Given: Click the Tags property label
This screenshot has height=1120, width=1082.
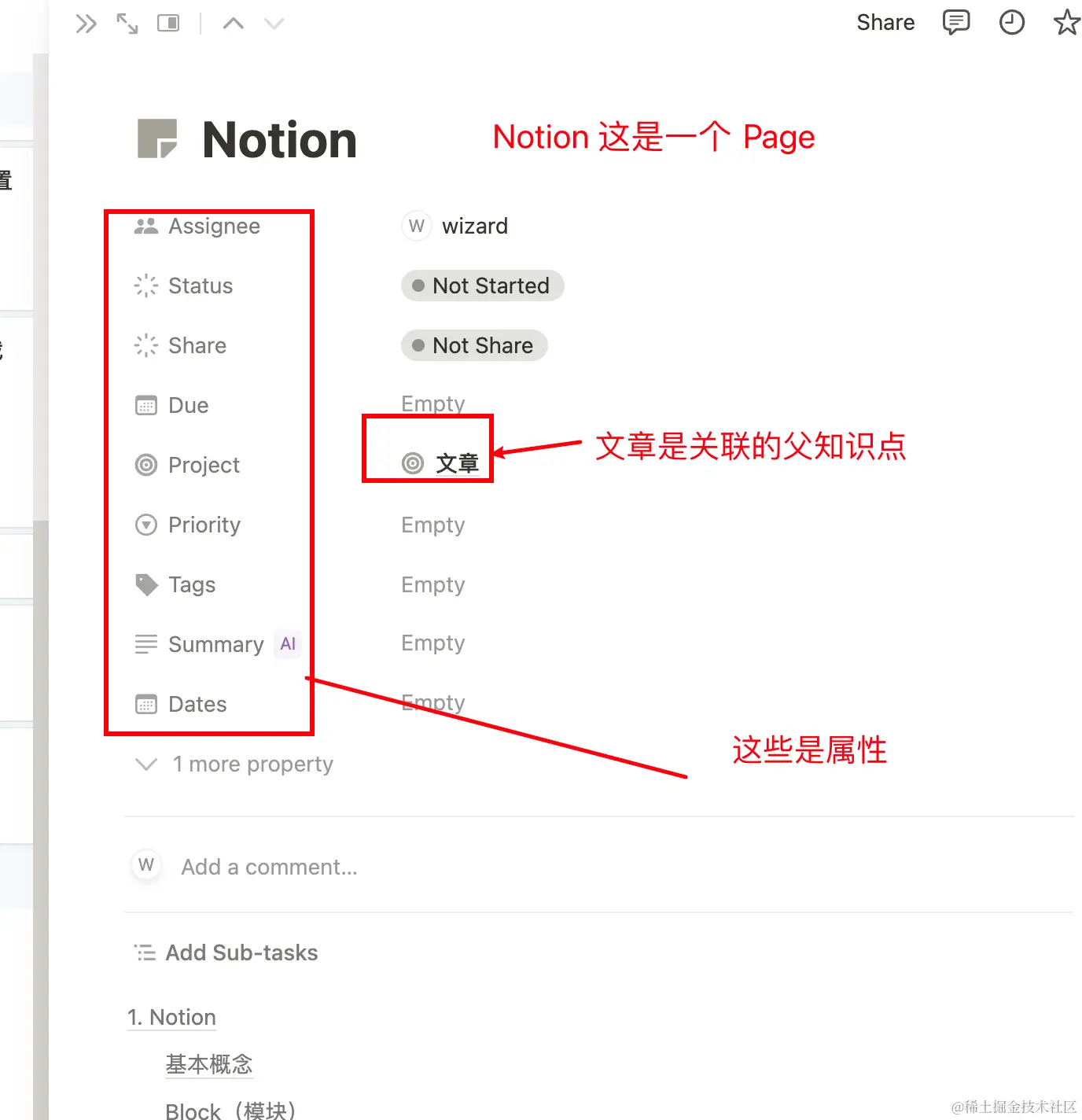Looking at the screenshot, I should tap(192, 584).
